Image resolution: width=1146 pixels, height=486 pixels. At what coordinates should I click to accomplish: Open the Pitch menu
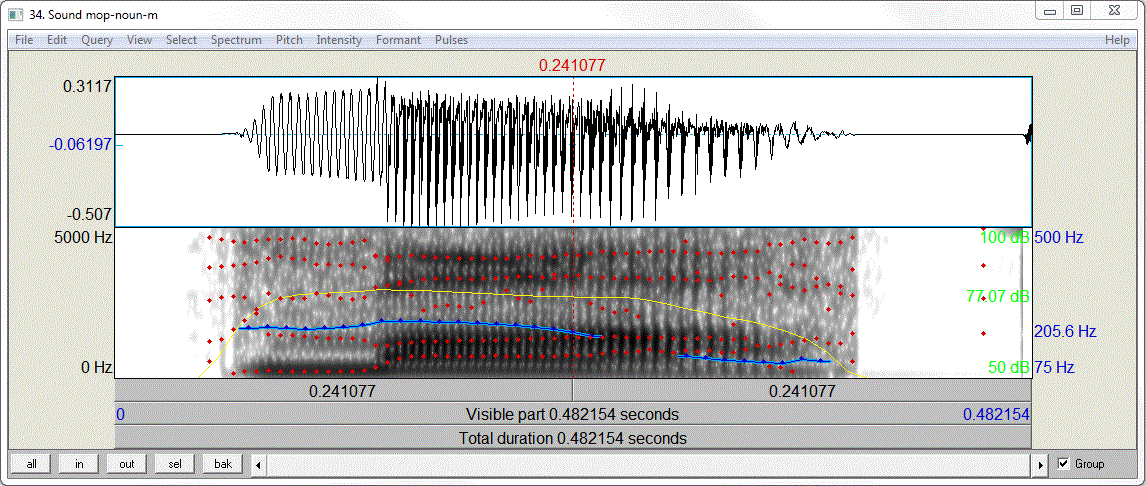289,40
